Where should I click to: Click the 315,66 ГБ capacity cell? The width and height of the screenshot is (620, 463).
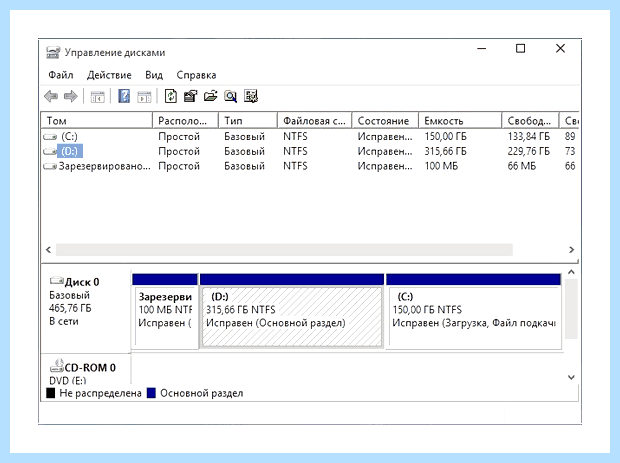click(x=446, y=151)
